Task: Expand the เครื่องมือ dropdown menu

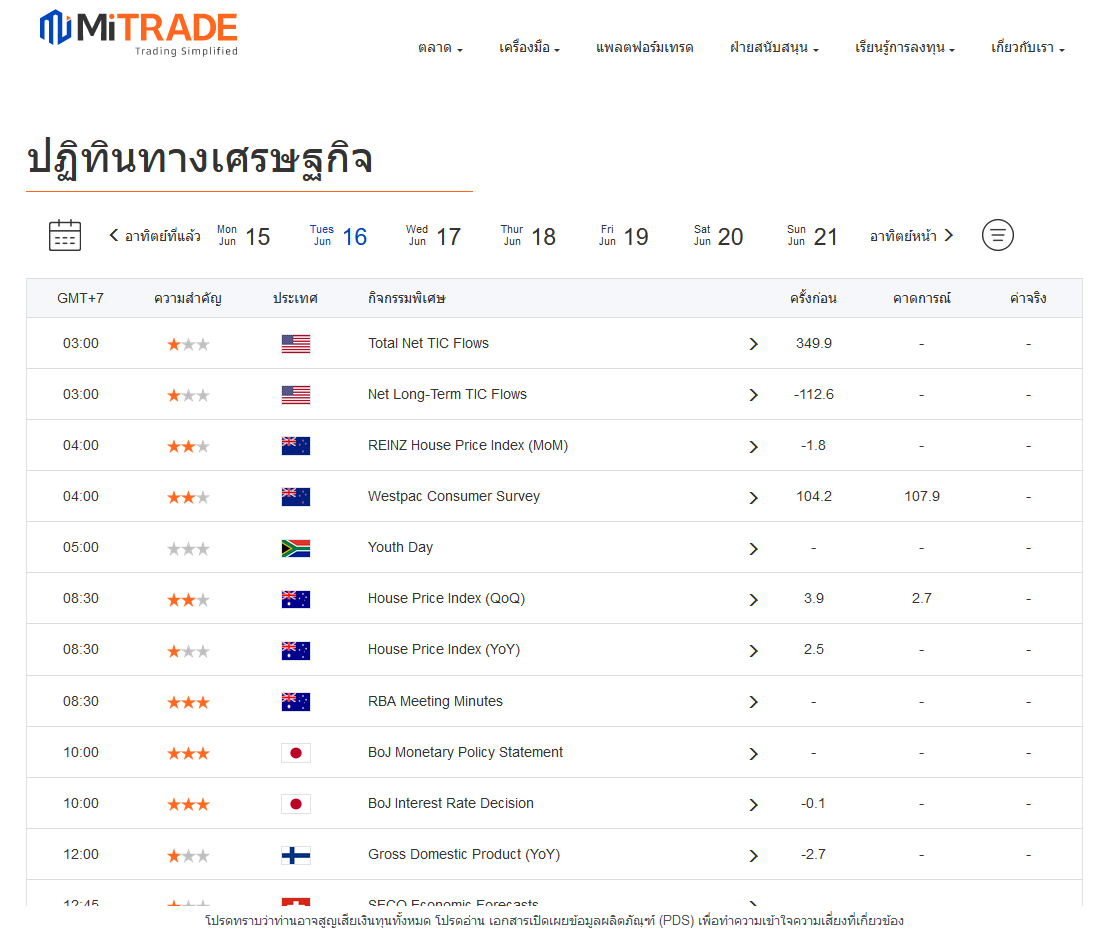Action: click(529, 48)
